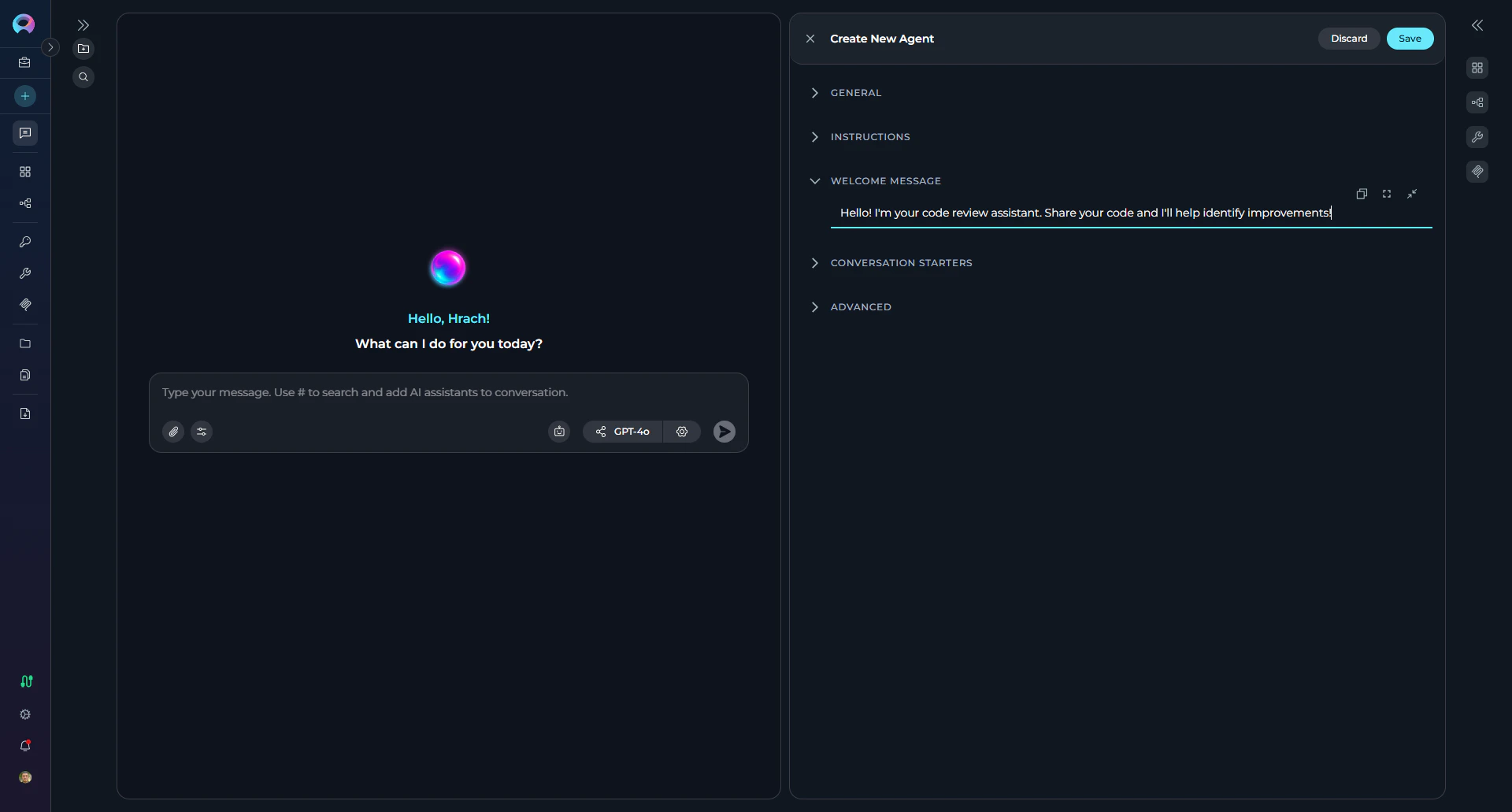Open the workflow hierarchy icon in left sidebar
Image resolution: width=1512 pixels, height=812 pixels.
coord(24,203)
